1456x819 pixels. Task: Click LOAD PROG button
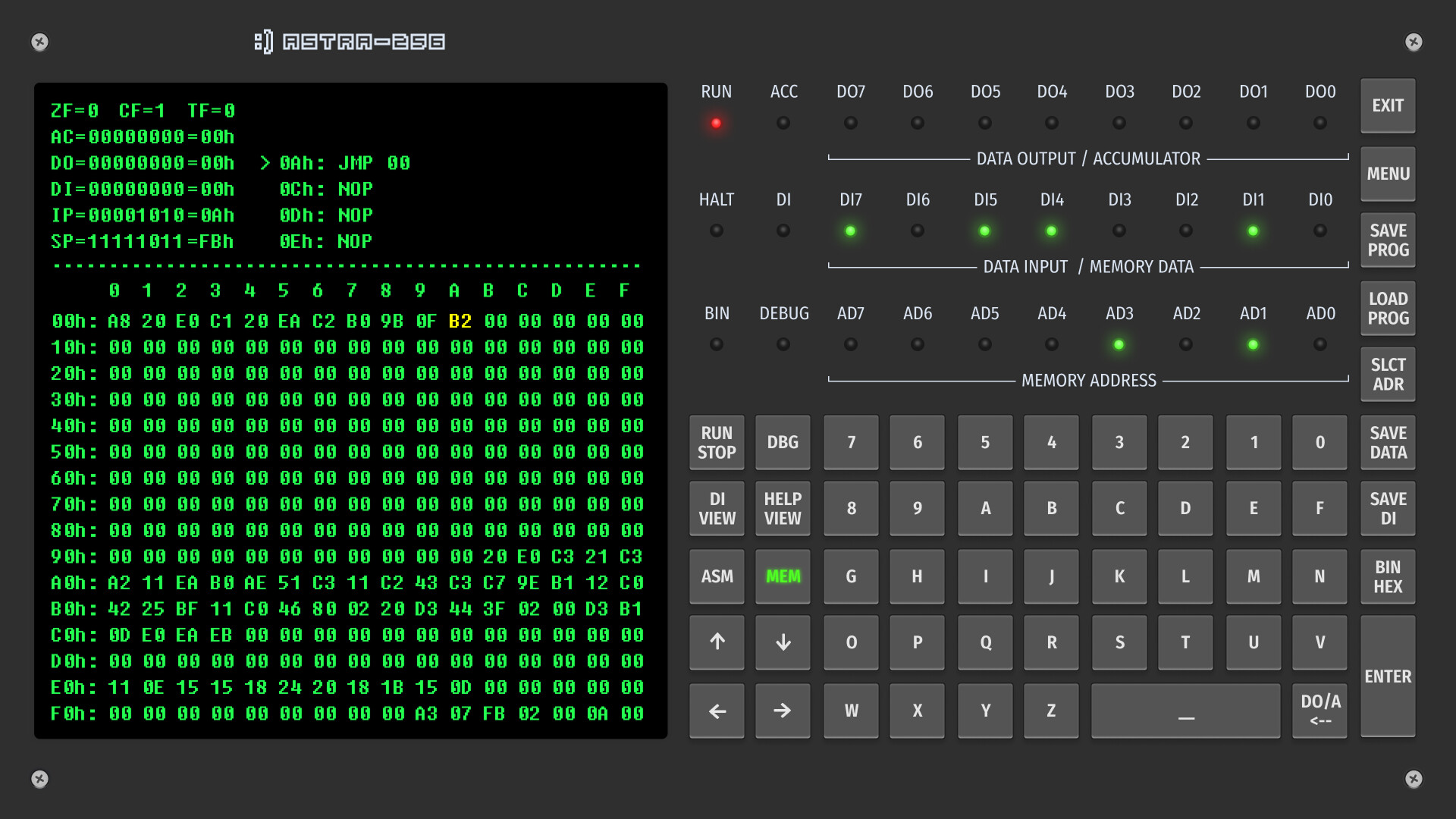(x=1387, y=309)
